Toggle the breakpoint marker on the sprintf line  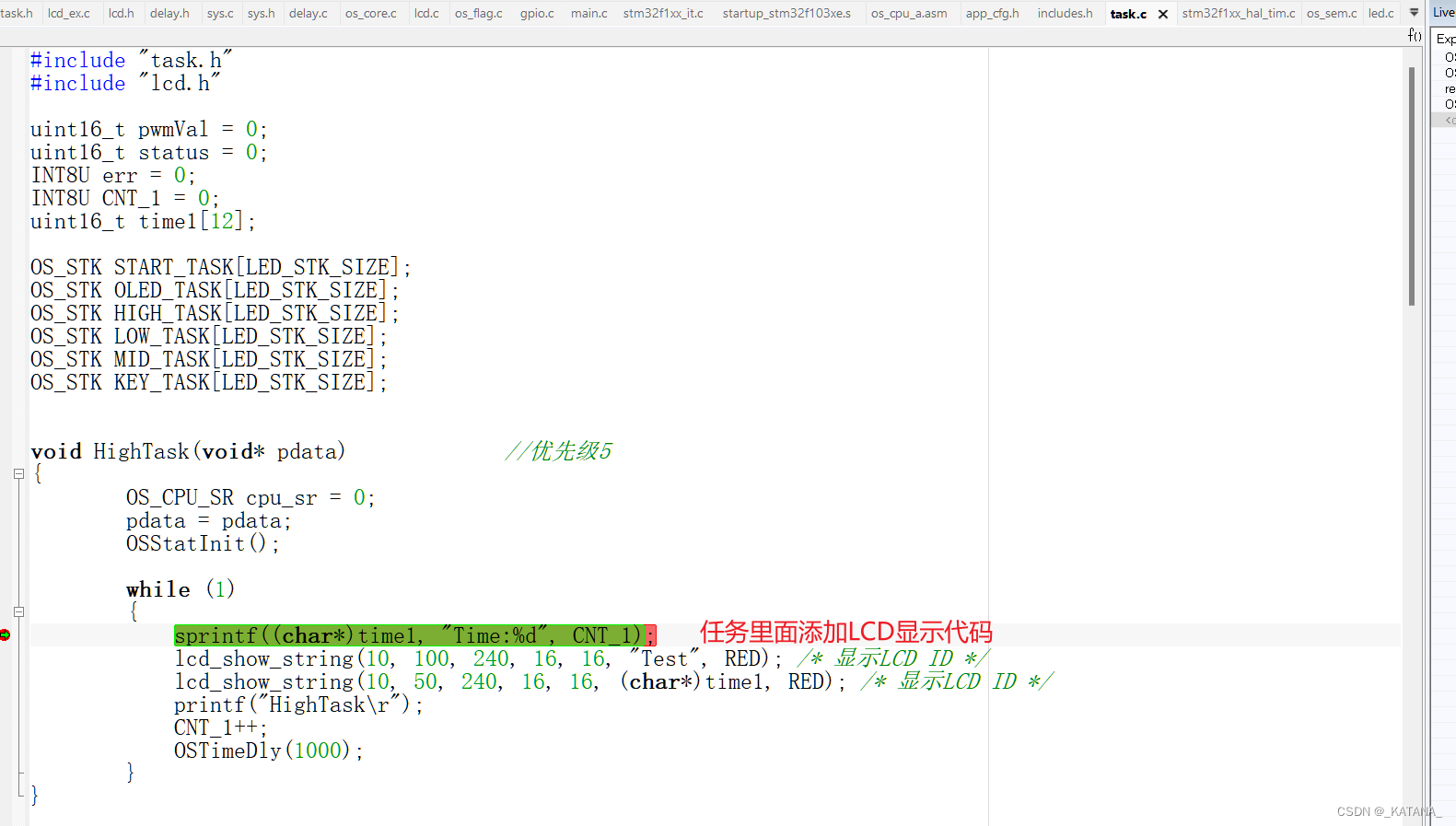(6, 634)
